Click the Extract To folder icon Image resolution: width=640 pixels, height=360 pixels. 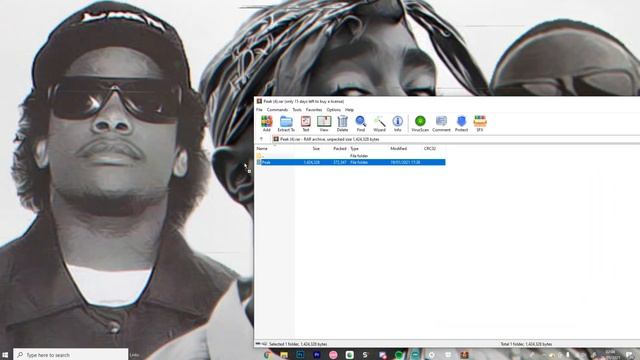(x=286, y=123)
